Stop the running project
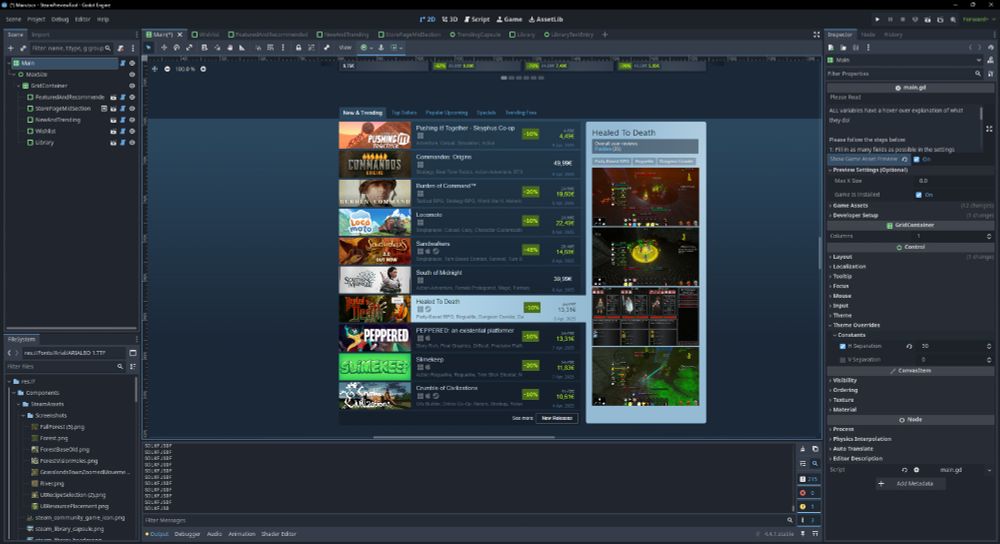 pos(902,20)
